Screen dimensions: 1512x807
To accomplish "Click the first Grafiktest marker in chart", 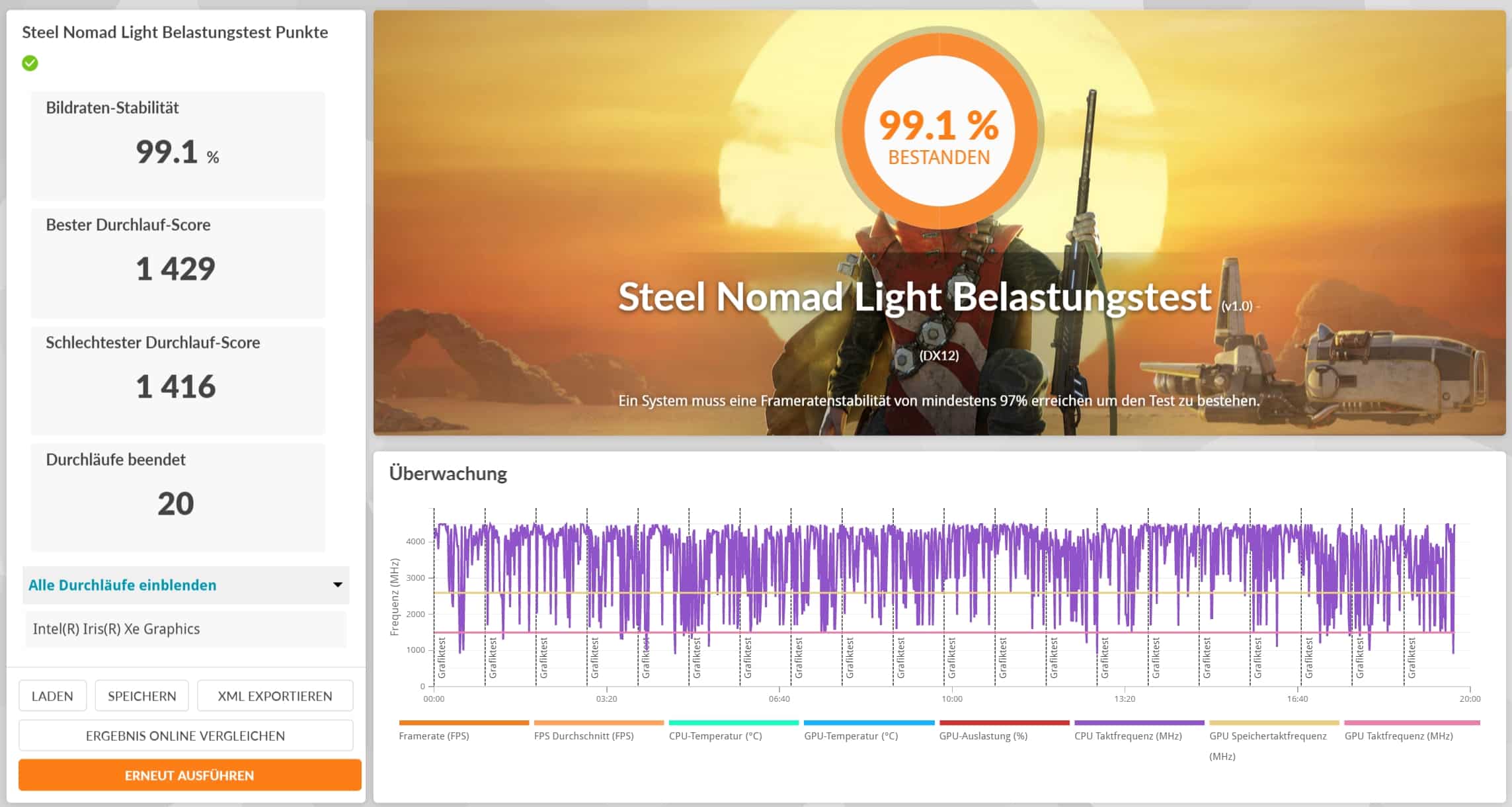I will tap(442, 658).
